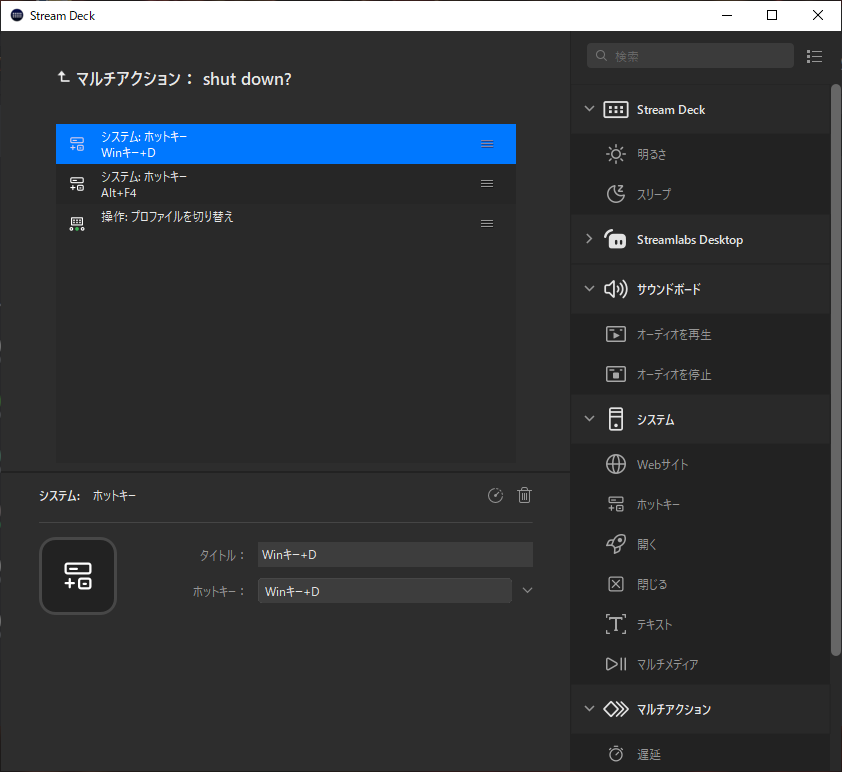842x772 pixels.
Task: Select the Alt+F4 hotkey action row
Action: (285, 184)
